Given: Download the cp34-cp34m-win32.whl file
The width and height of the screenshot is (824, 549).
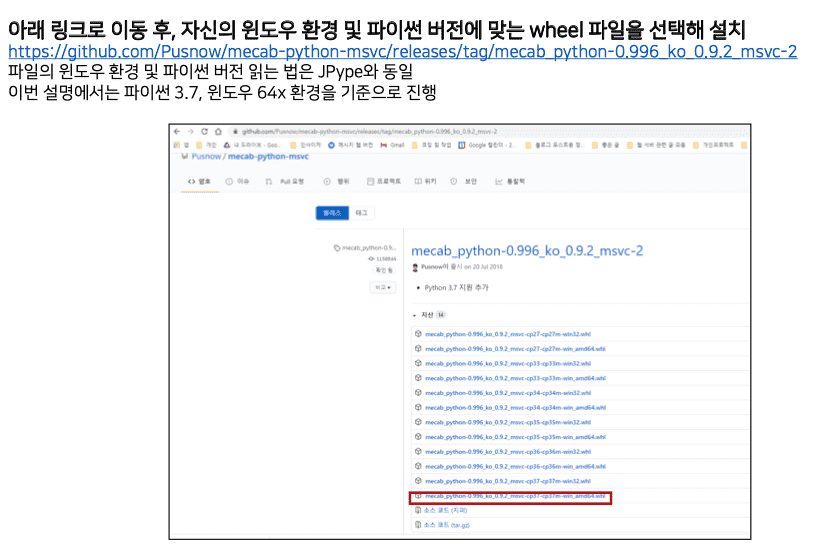Looking at the screenshot, I should (x=508, y=393).
